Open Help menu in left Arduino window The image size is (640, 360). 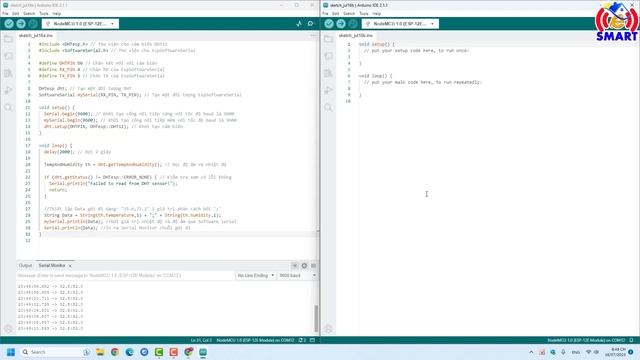tap(57, 13)
